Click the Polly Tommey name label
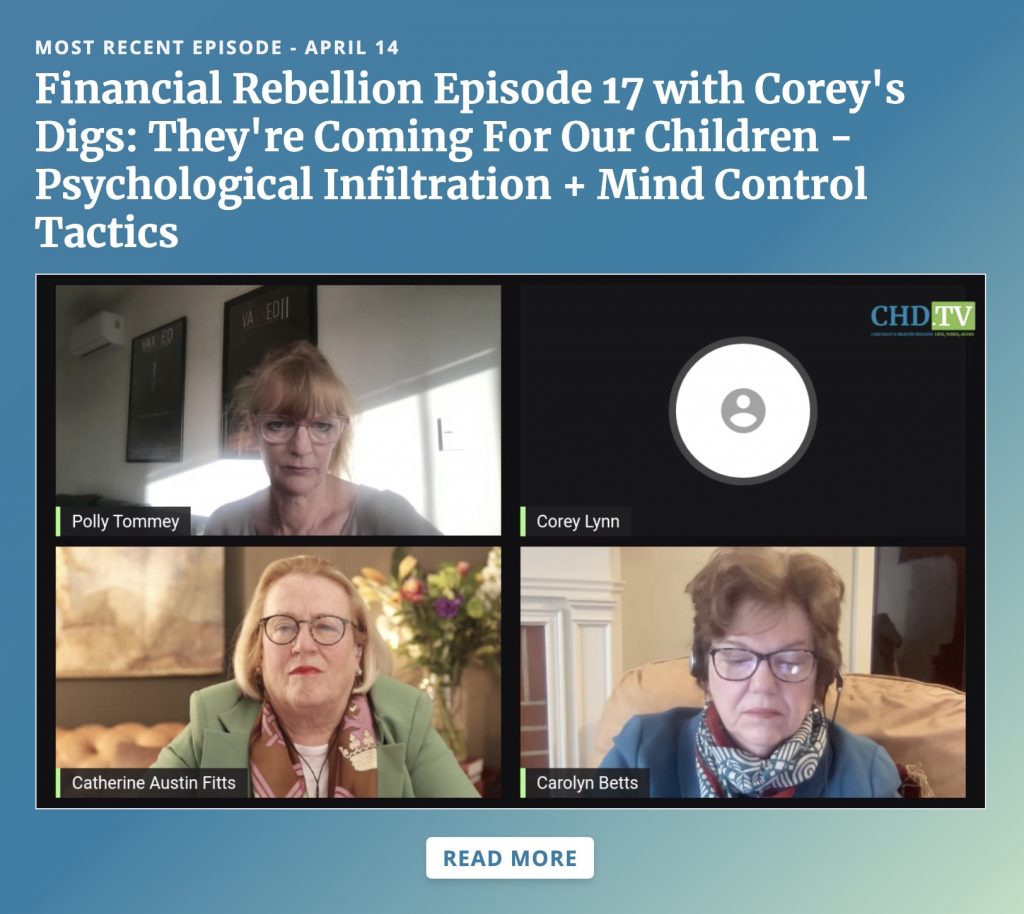Image resolution: width=1024 pixels, height=914 pixels. coord(125,522)
